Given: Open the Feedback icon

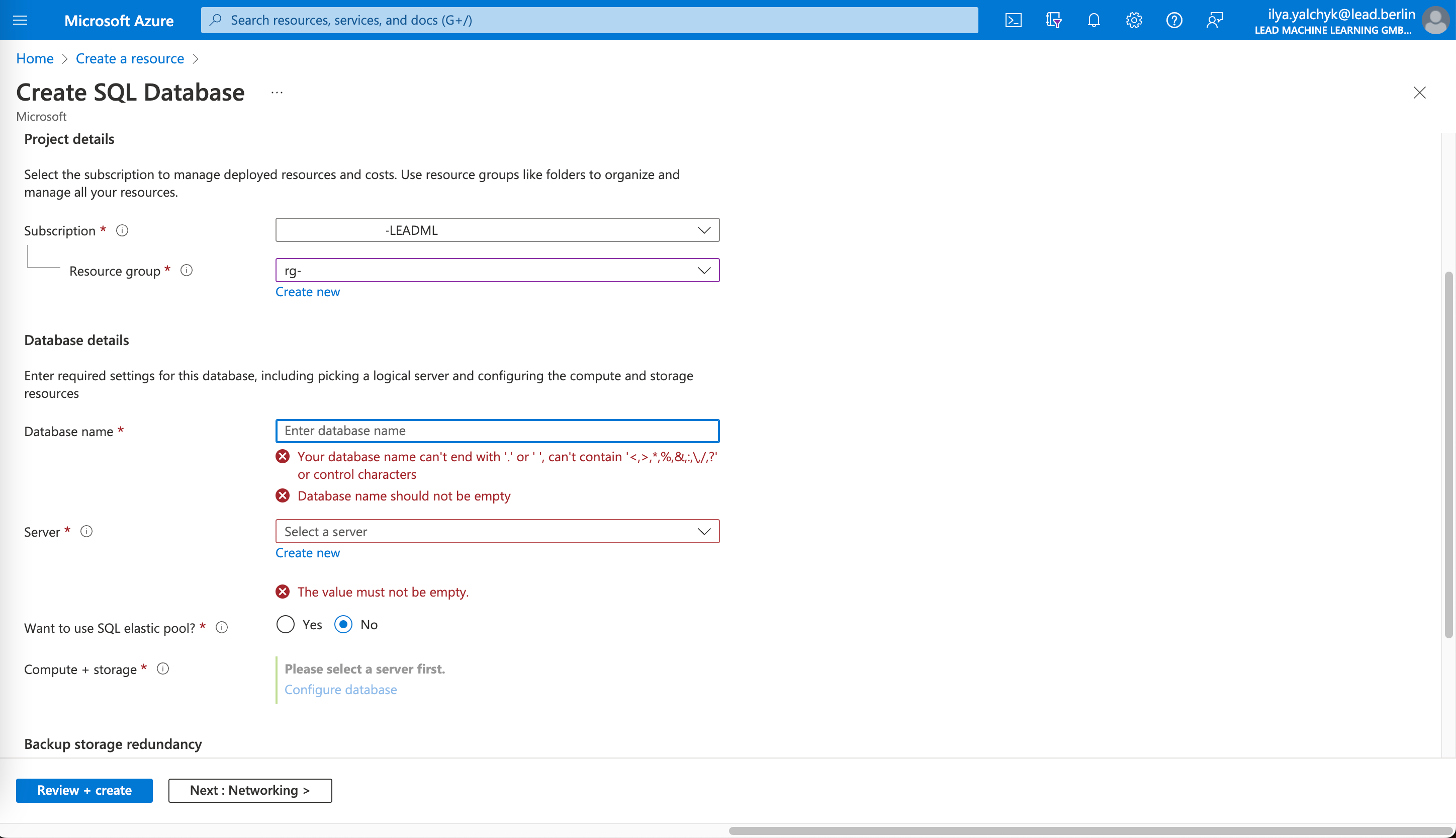Looking at the screenshot, I should coord(1214,21).
